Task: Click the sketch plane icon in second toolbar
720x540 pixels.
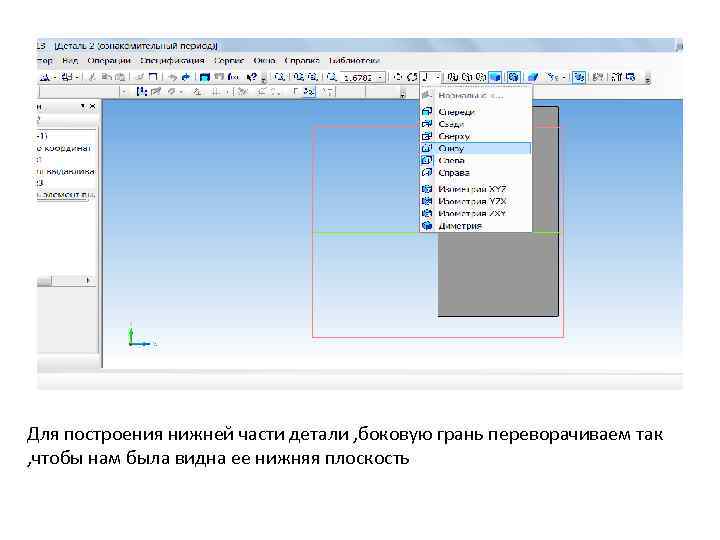Action: pos(156,92)
